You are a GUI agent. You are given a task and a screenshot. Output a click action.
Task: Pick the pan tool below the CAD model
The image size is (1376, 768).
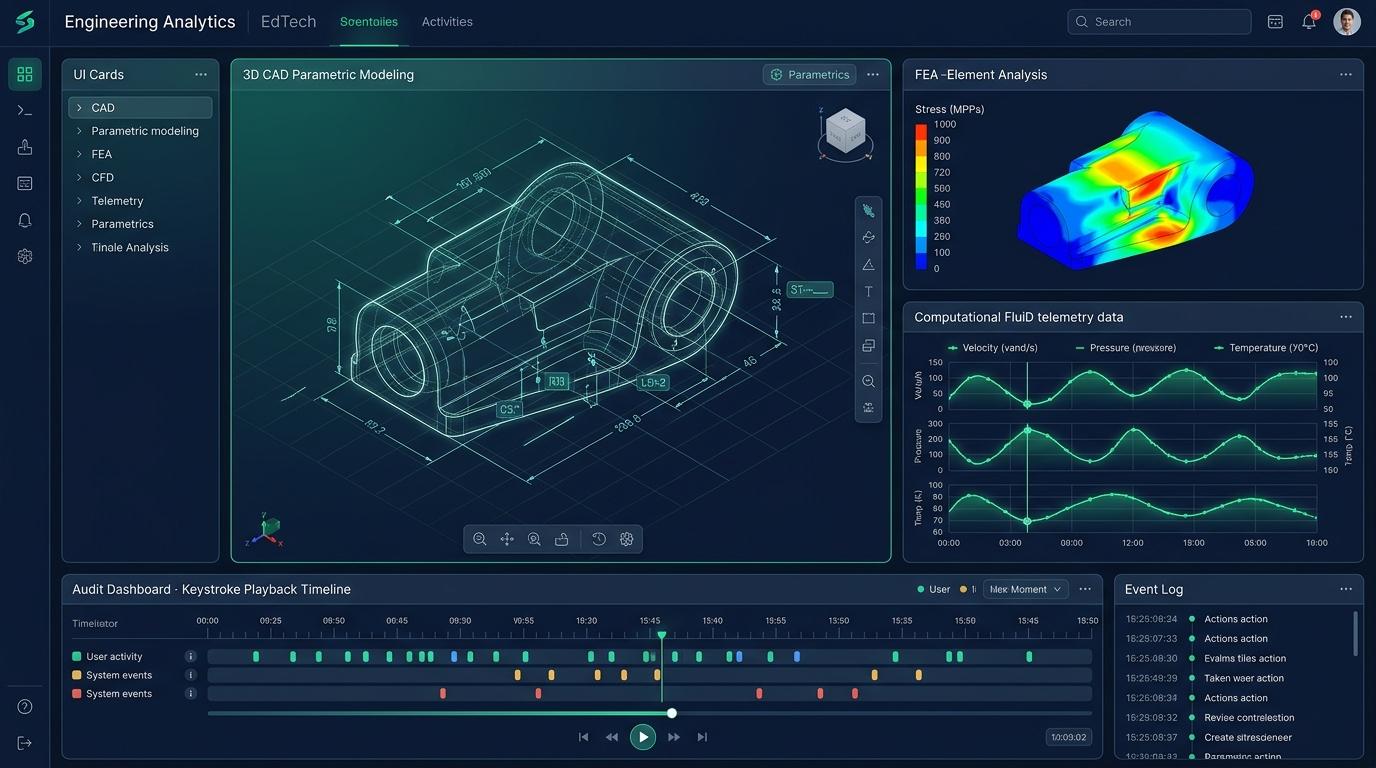pos(507,539)
